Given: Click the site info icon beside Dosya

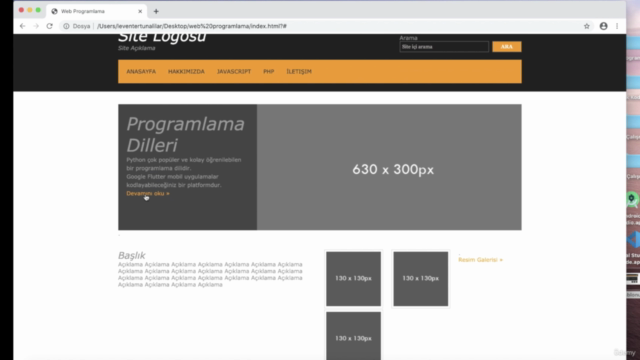Looking at the screenshot, I should (x=66, y=26).
